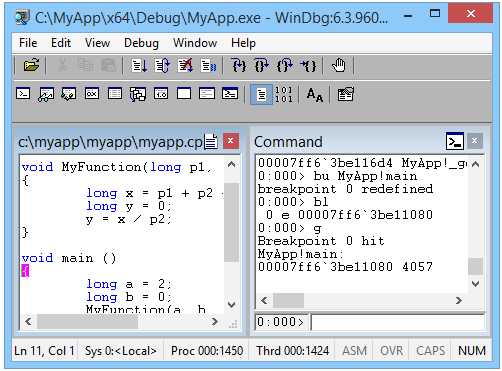Viewport: 502px width, 371px height.
Task: Click the Go (run) toolbar icon
Action: point(139,65)
